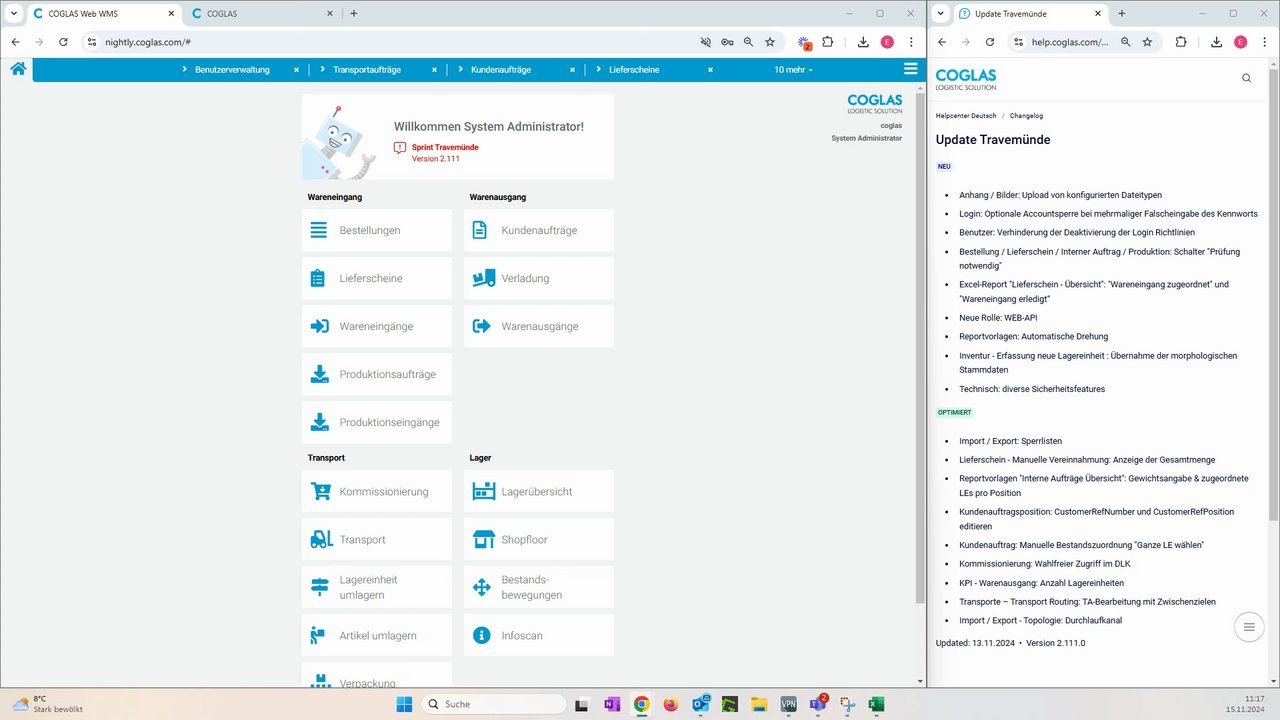This screenshot has height=720, width=1280.
Task: Click 'Neue Rolle: WEB-API' changelog entry
Action: (x=998, y=317)
